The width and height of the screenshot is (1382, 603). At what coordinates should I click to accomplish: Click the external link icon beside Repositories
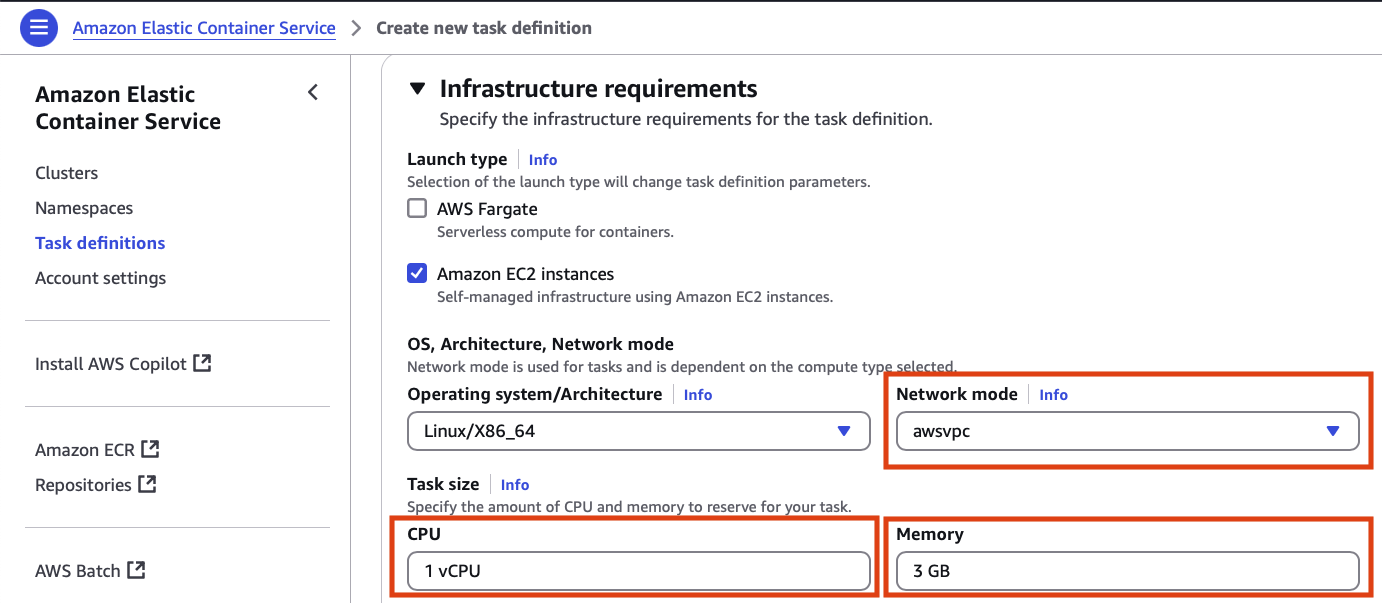tap(147, 484)
